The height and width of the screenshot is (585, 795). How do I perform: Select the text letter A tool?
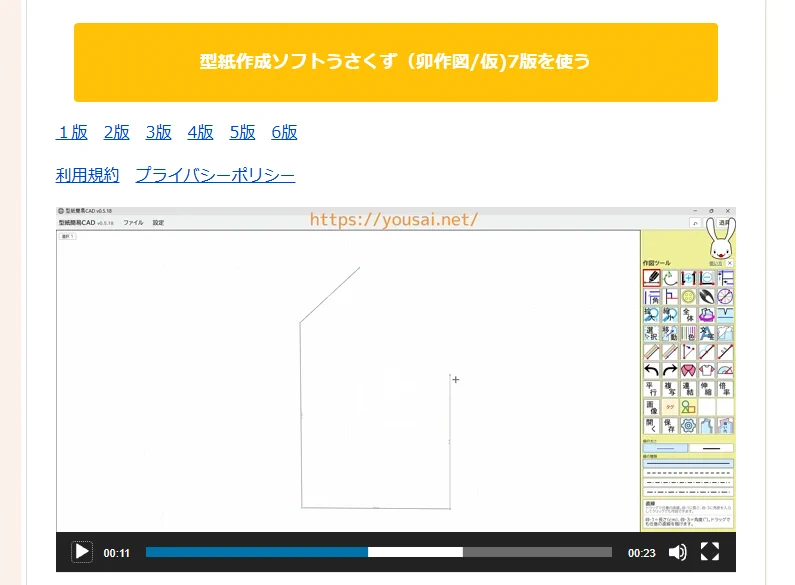coord(707,334)
